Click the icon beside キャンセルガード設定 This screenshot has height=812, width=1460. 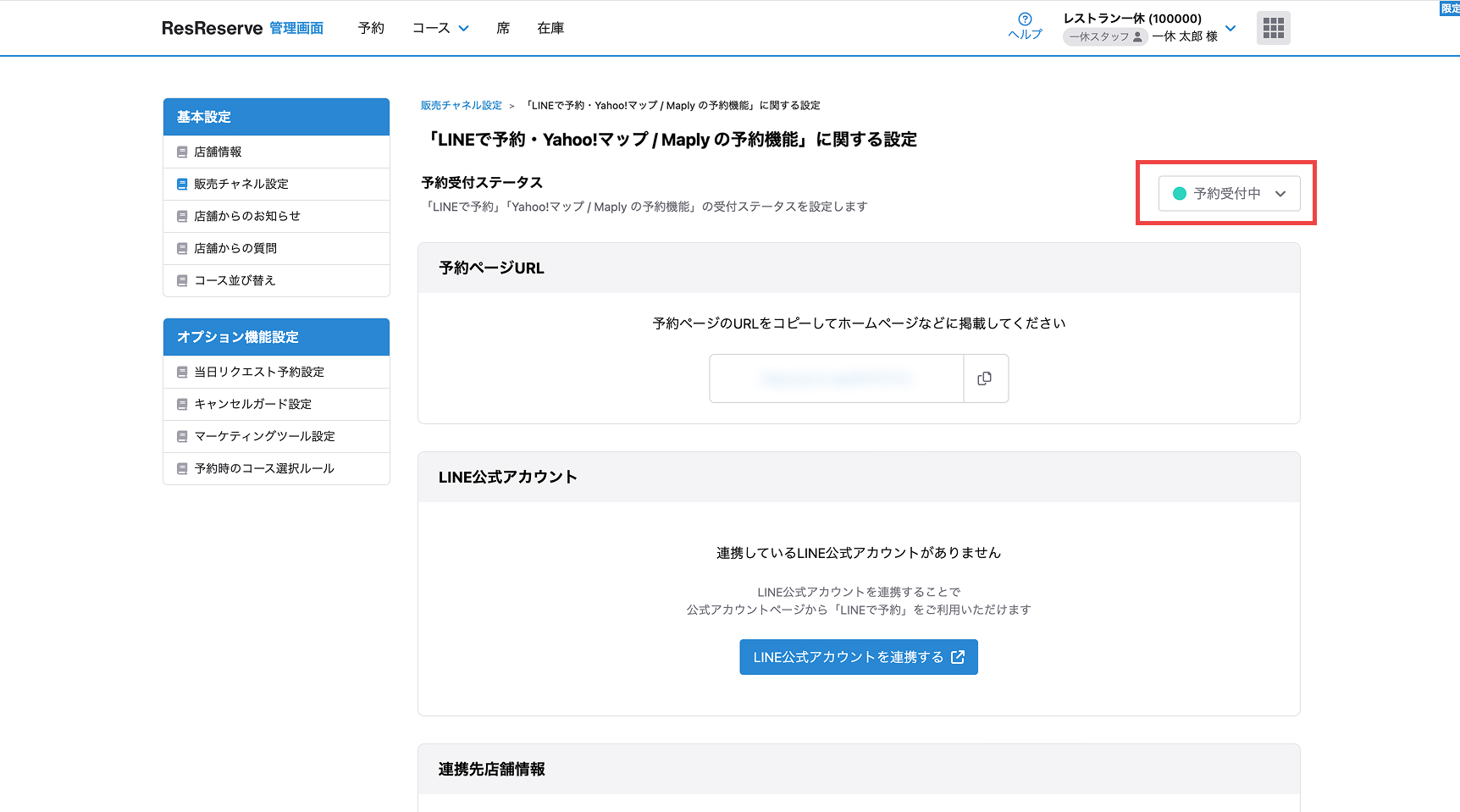click(x=182, y=405)
